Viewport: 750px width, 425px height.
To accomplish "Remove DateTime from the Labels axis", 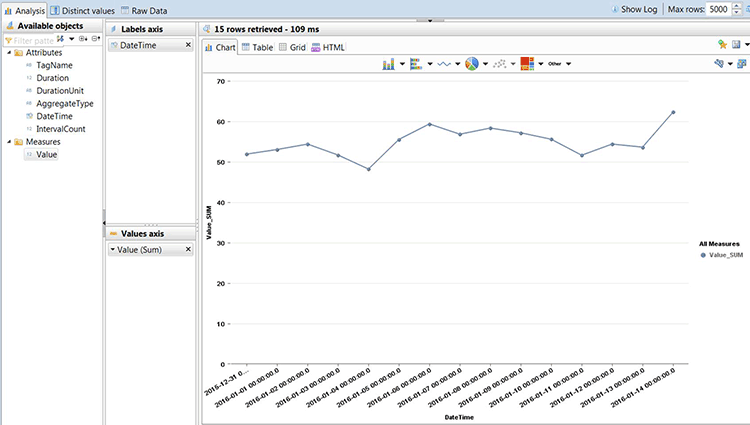I will pyautogui.click(x=188, y=46).
